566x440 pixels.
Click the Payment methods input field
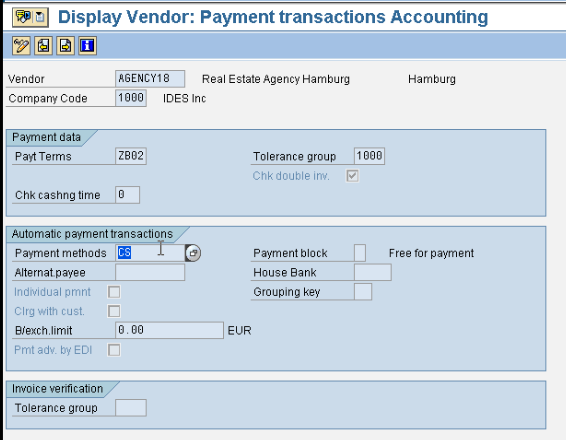click(x=150, y=253)
